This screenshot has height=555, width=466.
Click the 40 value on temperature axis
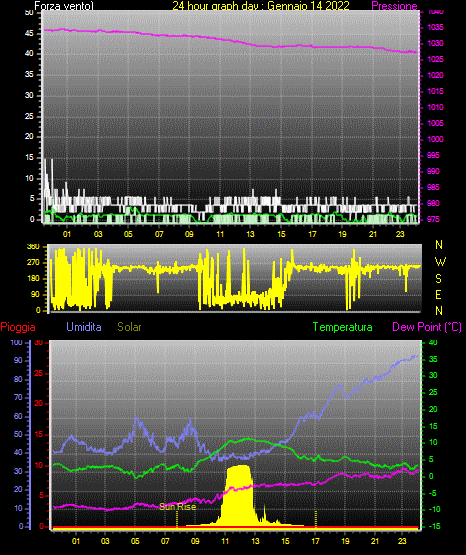[x=433, y=342]
